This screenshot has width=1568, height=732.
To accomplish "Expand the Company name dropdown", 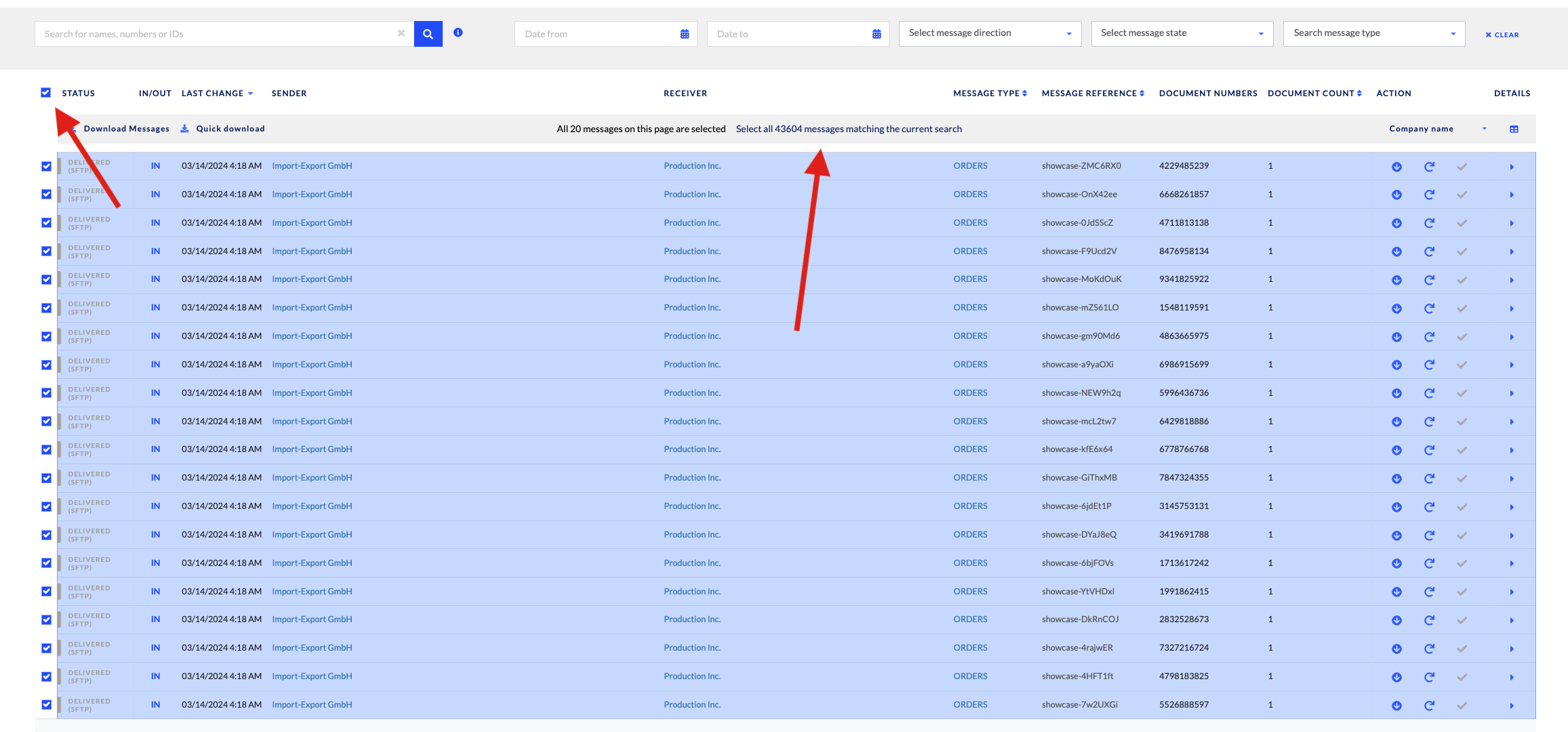I will [x=1437, y=129].
